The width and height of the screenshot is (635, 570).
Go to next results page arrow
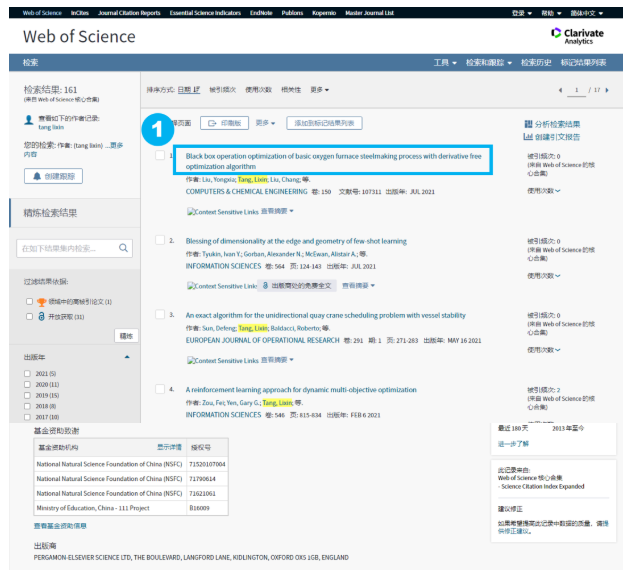607,90
